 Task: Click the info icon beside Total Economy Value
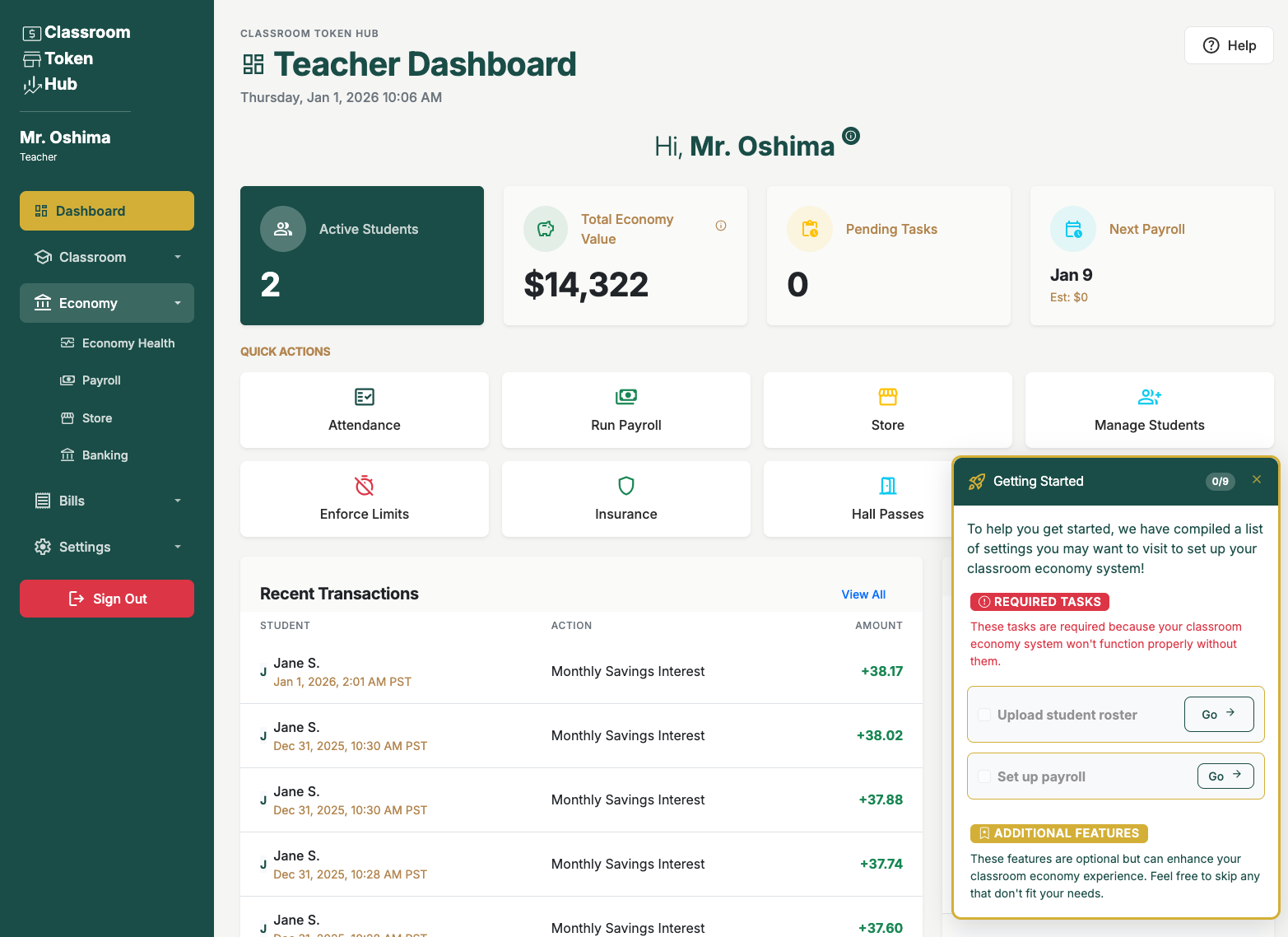coord(721,225)
